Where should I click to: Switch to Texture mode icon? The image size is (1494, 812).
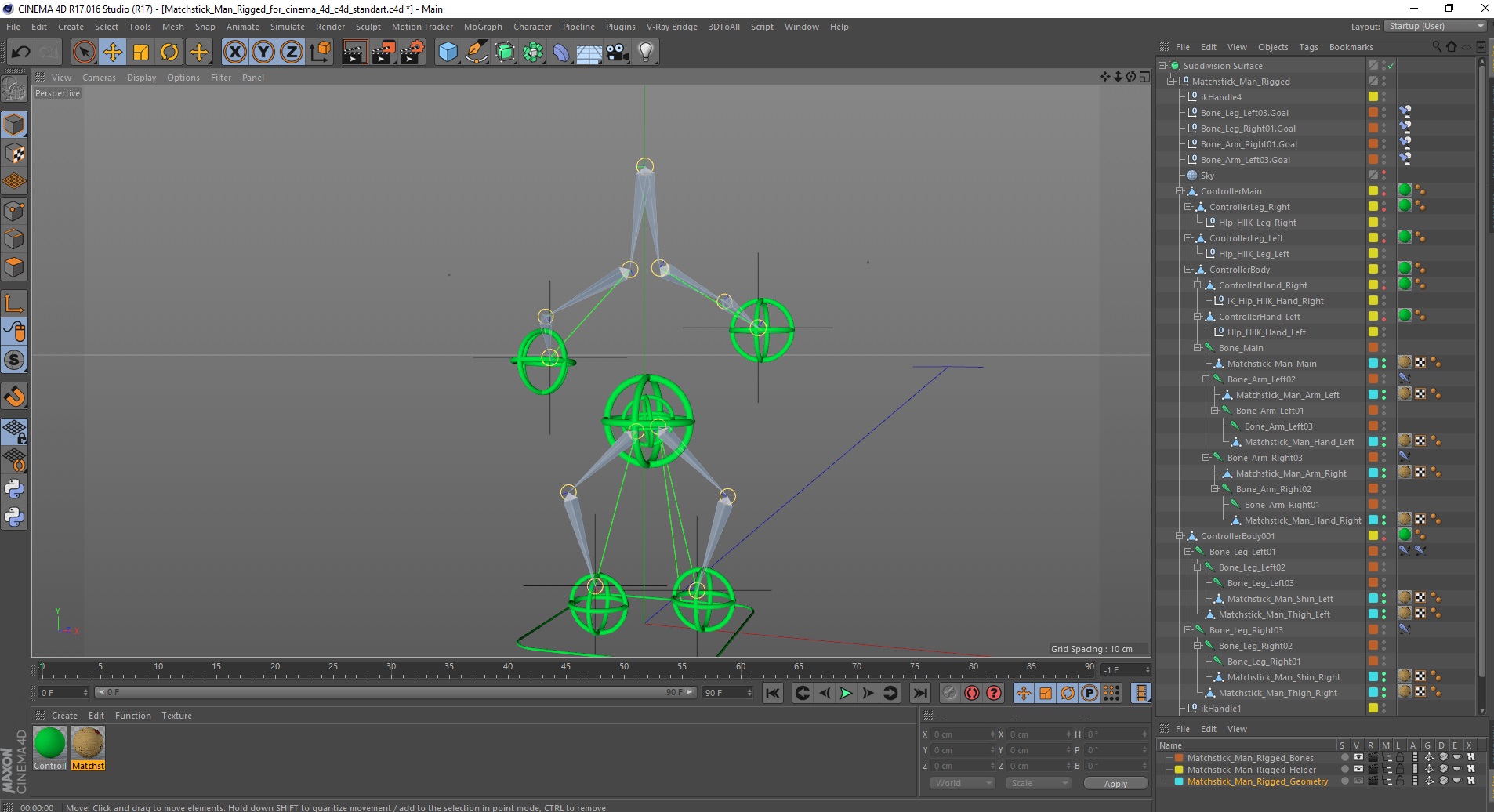(14, 153)
